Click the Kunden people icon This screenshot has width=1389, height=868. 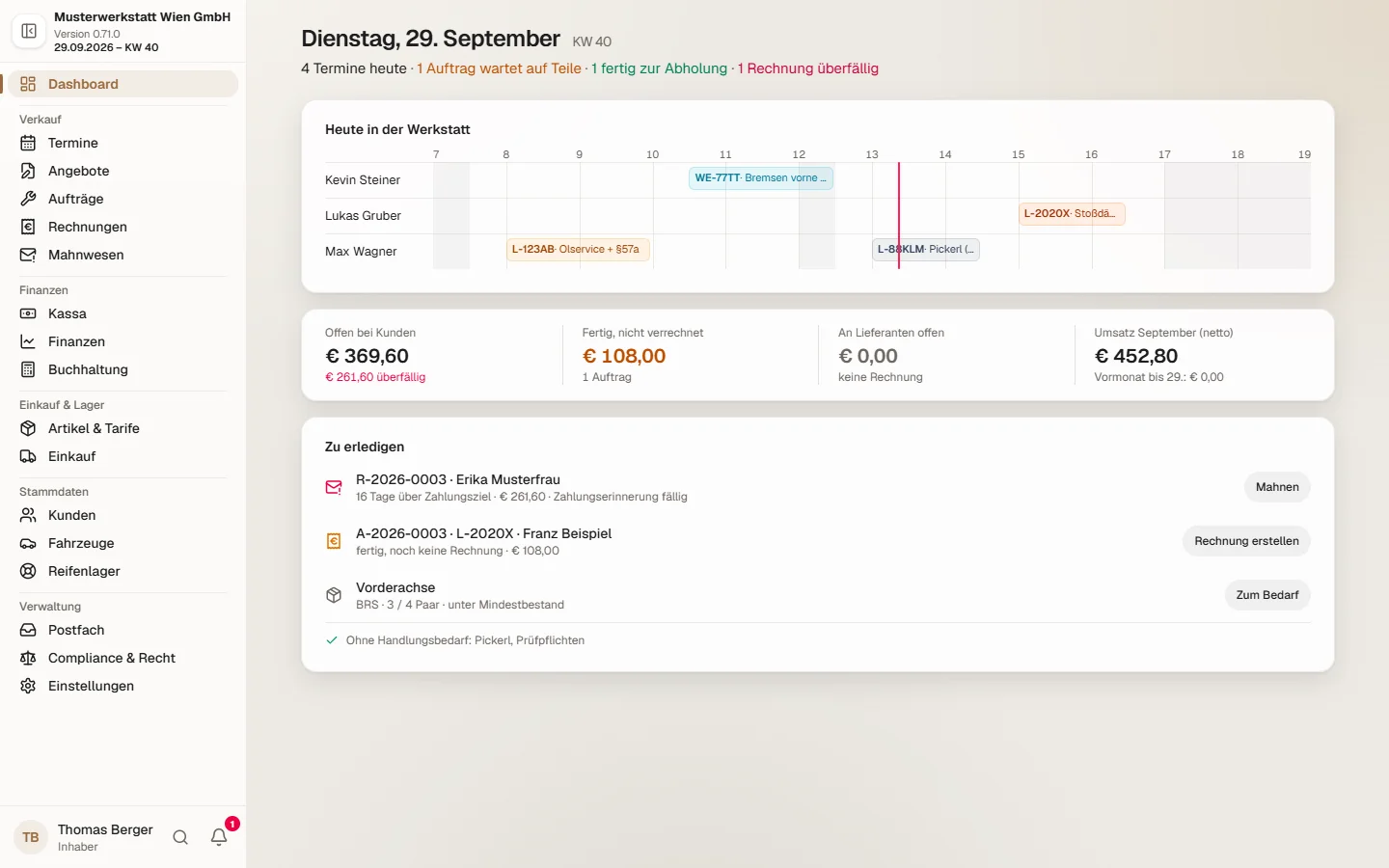click(28, 515)
